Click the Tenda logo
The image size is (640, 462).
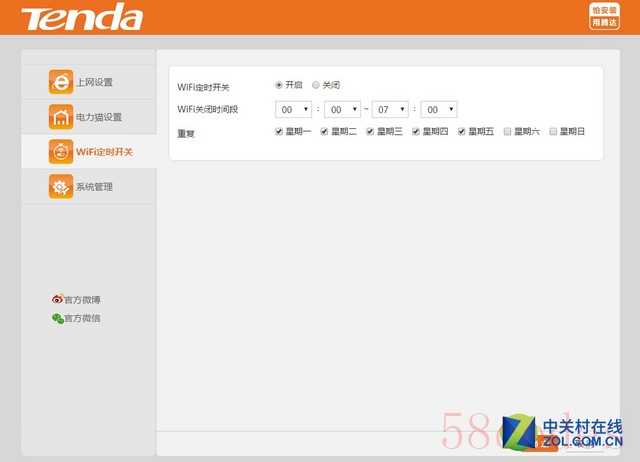tap(82, 18)
